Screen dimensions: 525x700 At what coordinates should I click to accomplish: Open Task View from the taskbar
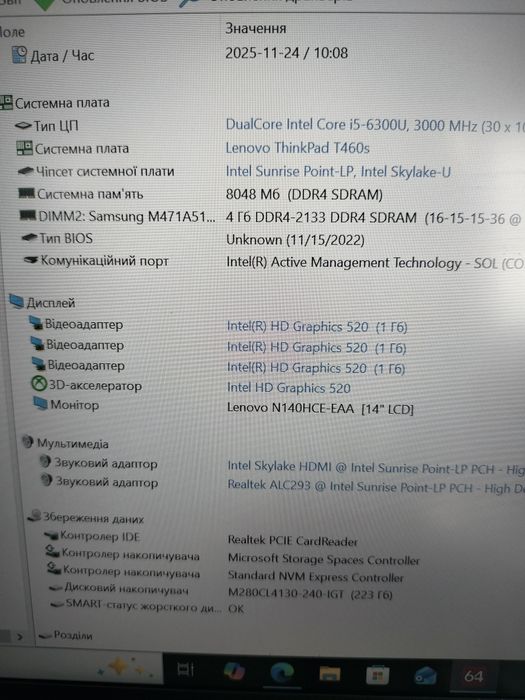(185, 669)
